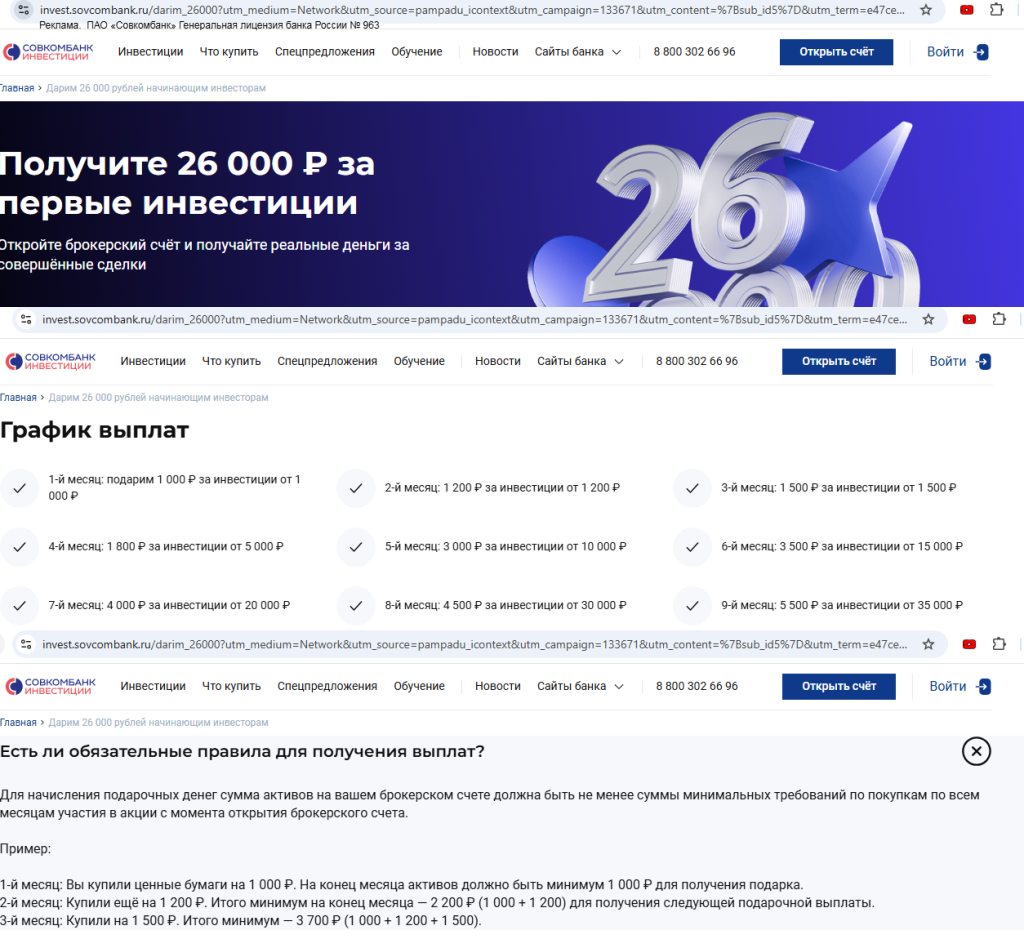Expand Сайты банка dropdown above График выплат
The height and width of the screenshot is (939, 1024).
[580, 362]
